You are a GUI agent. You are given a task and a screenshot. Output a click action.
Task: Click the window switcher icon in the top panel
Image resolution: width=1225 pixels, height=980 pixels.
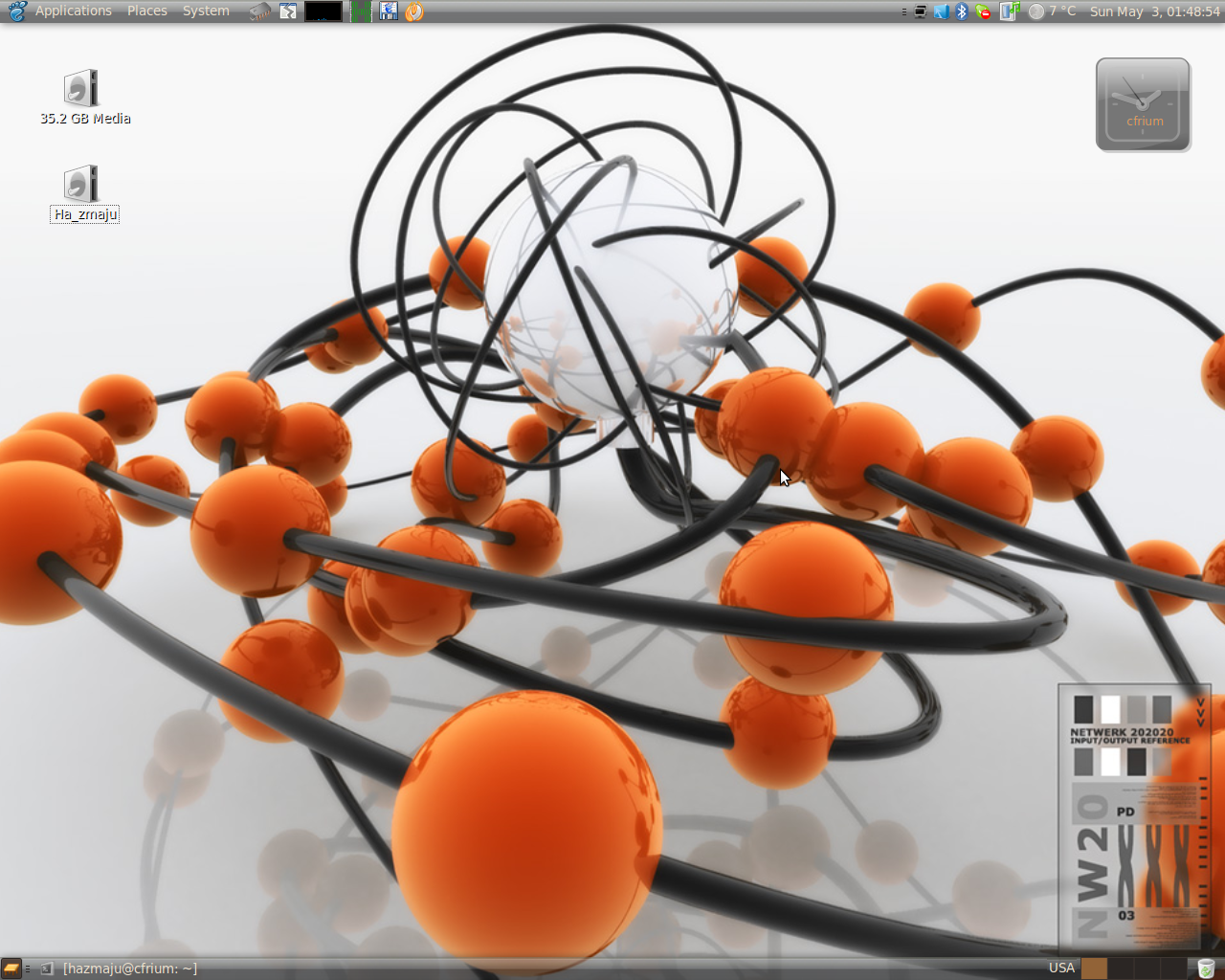[288, 11]
